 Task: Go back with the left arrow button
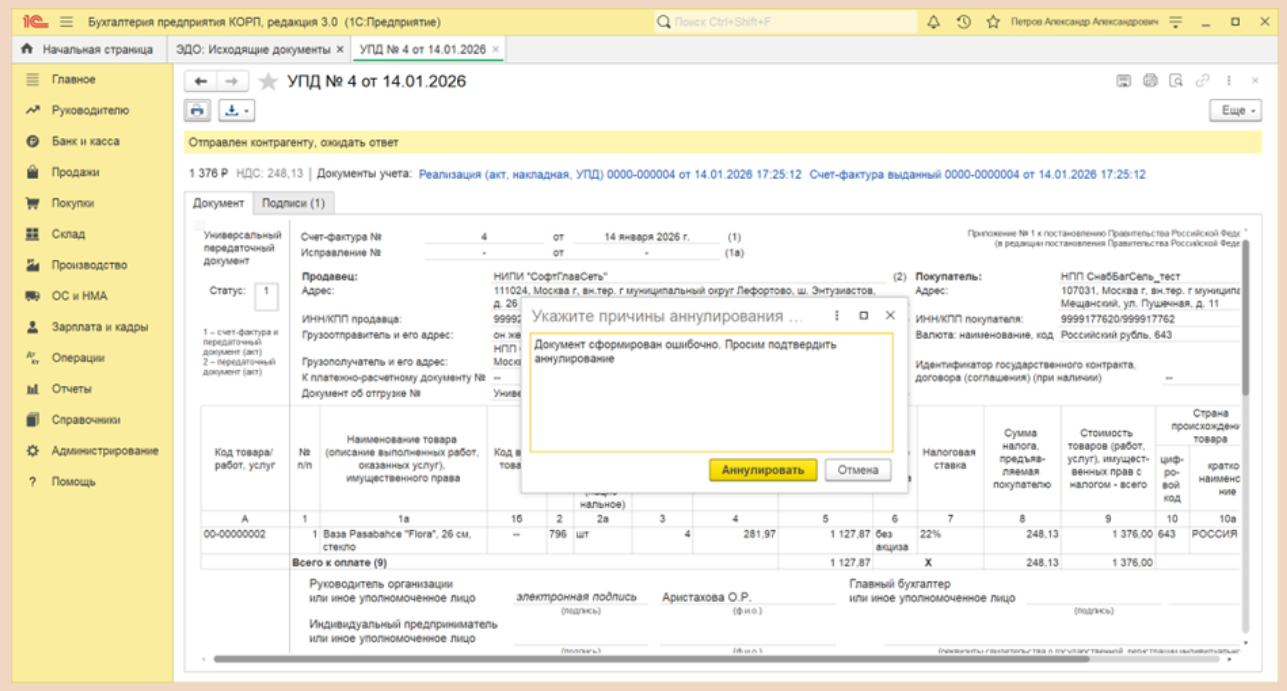[201, 82]
